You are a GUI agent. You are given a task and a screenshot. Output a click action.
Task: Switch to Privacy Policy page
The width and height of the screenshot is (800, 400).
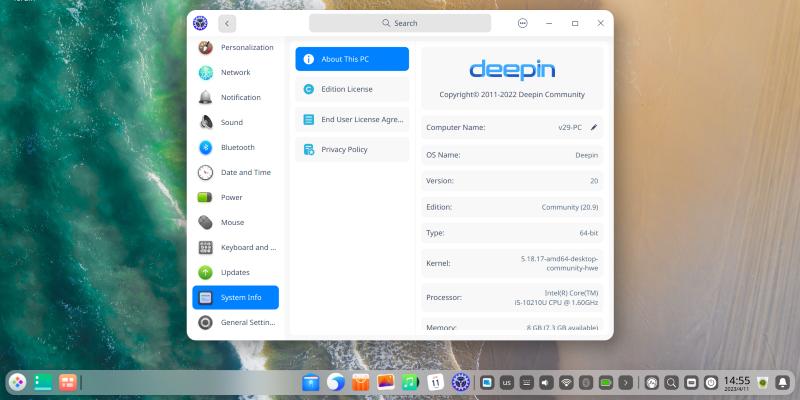pos(352,149)
